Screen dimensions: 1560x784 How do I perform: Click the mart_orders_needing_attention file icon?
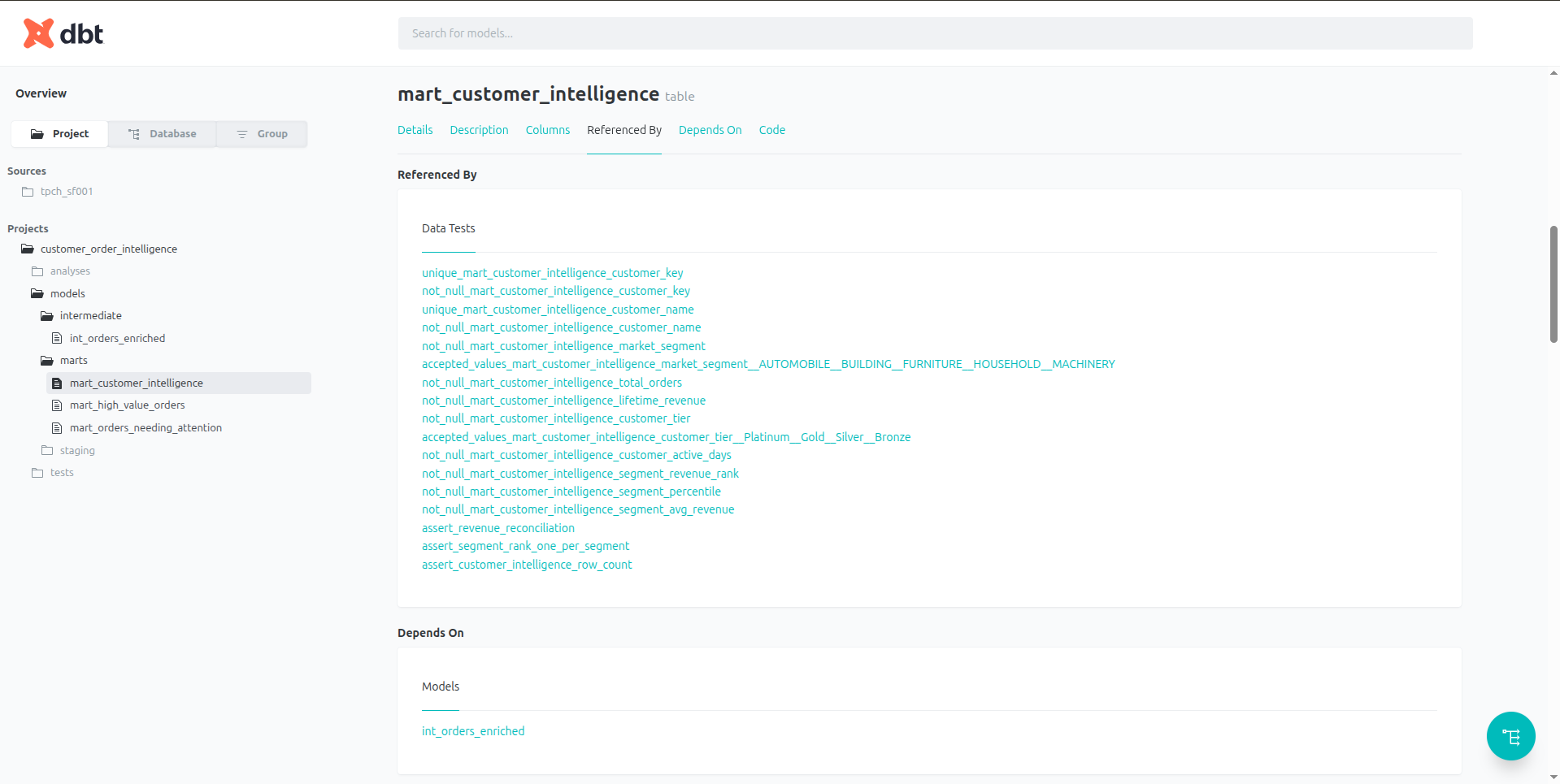[x=57, y=428]
